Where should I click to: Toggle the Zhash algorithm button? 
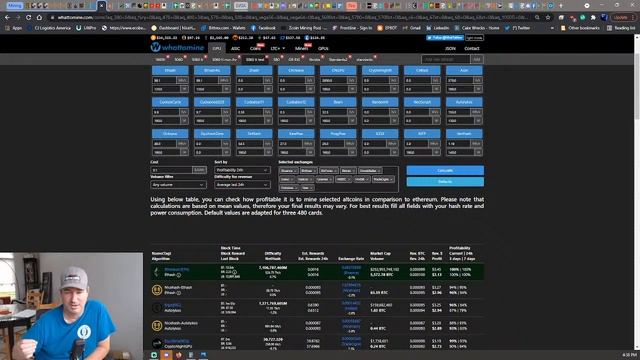point(254,70)
